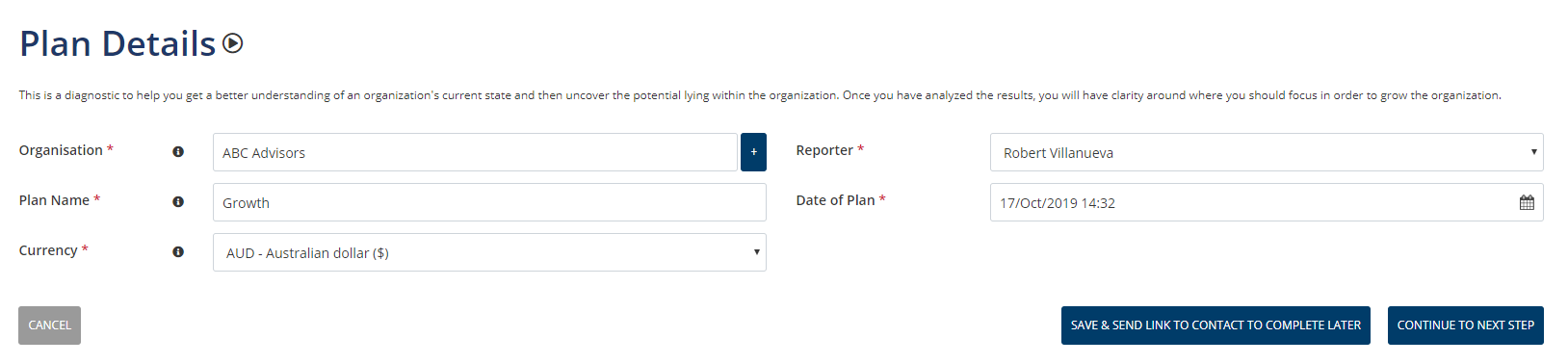Viewport: 1568px width, 364px height.
Task: Click the CANCEL button
Action: pos(49,325)
